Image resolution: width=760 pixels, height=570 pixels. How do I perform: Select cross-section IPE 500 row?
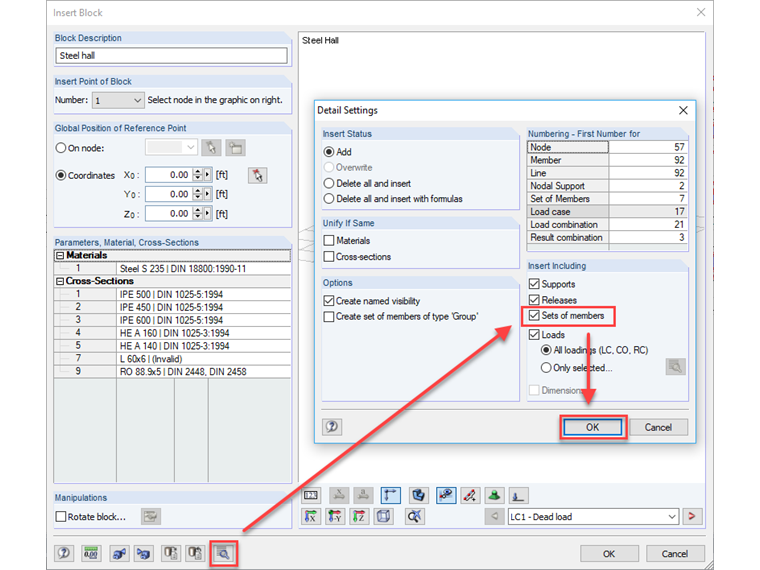(172, 295)
